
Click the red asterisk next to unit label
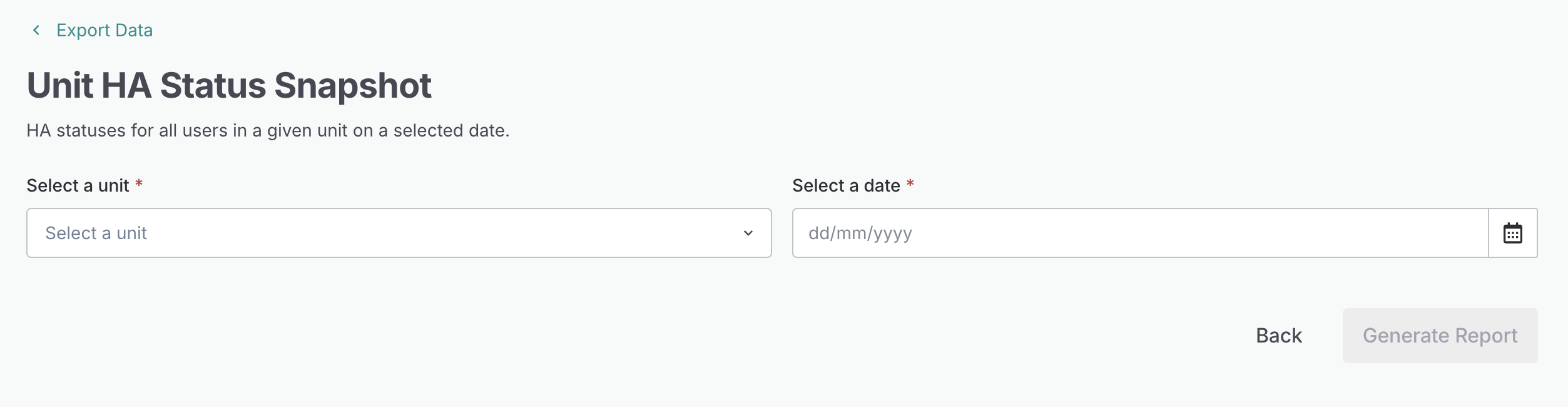(139, 184)
